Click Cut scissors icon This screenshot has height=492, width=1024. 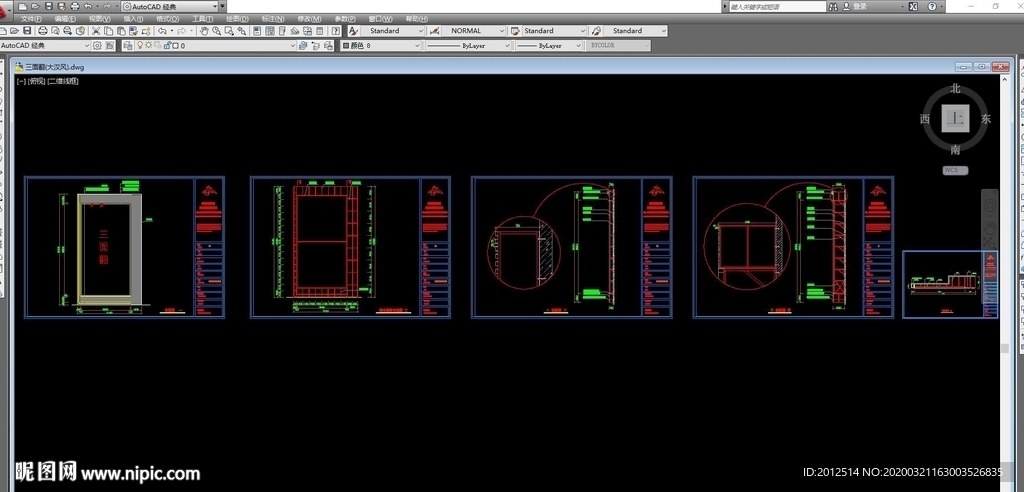point(95,31)
